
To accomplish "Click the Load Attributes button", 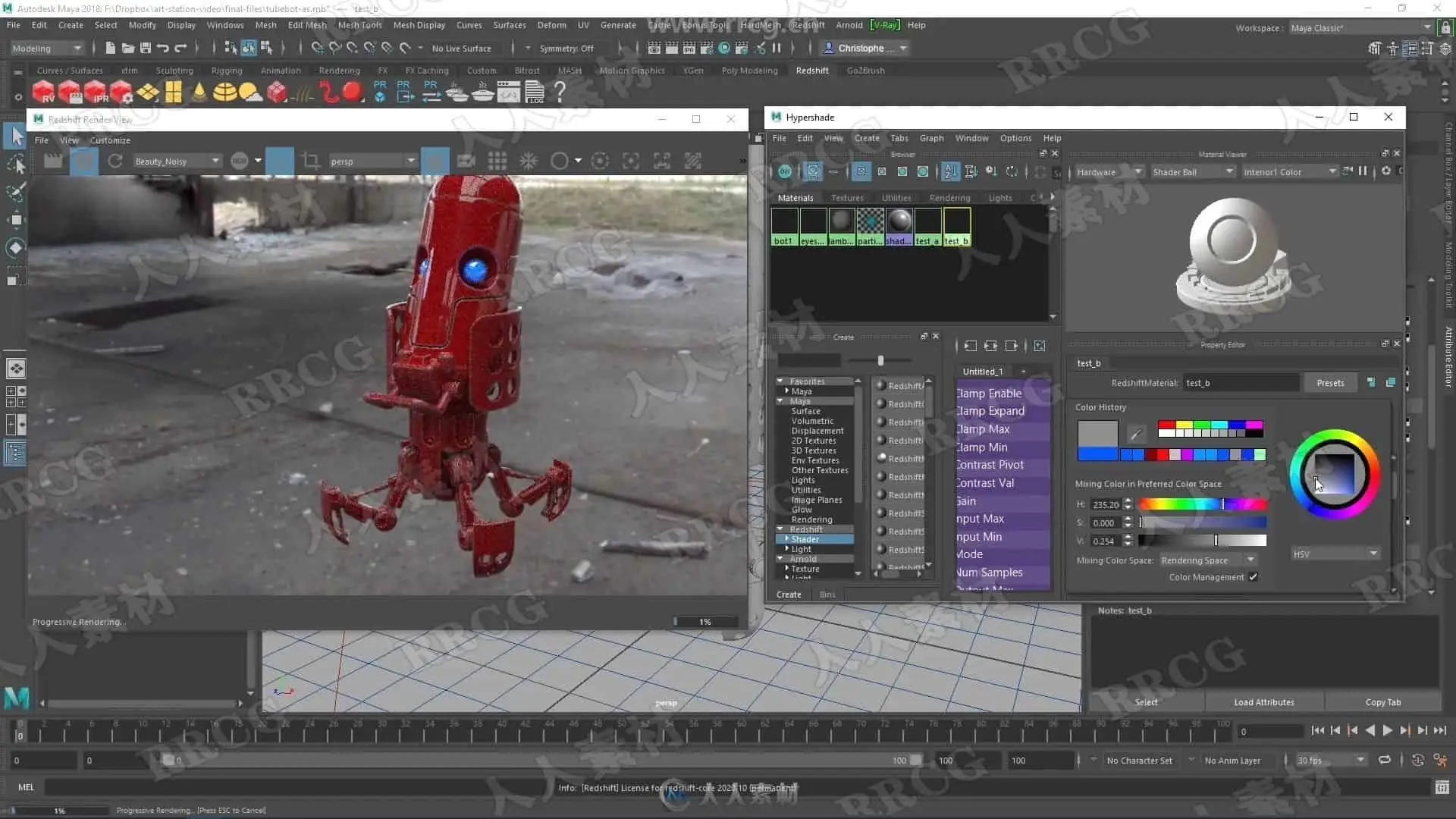I will click(x=1263, y=702).
